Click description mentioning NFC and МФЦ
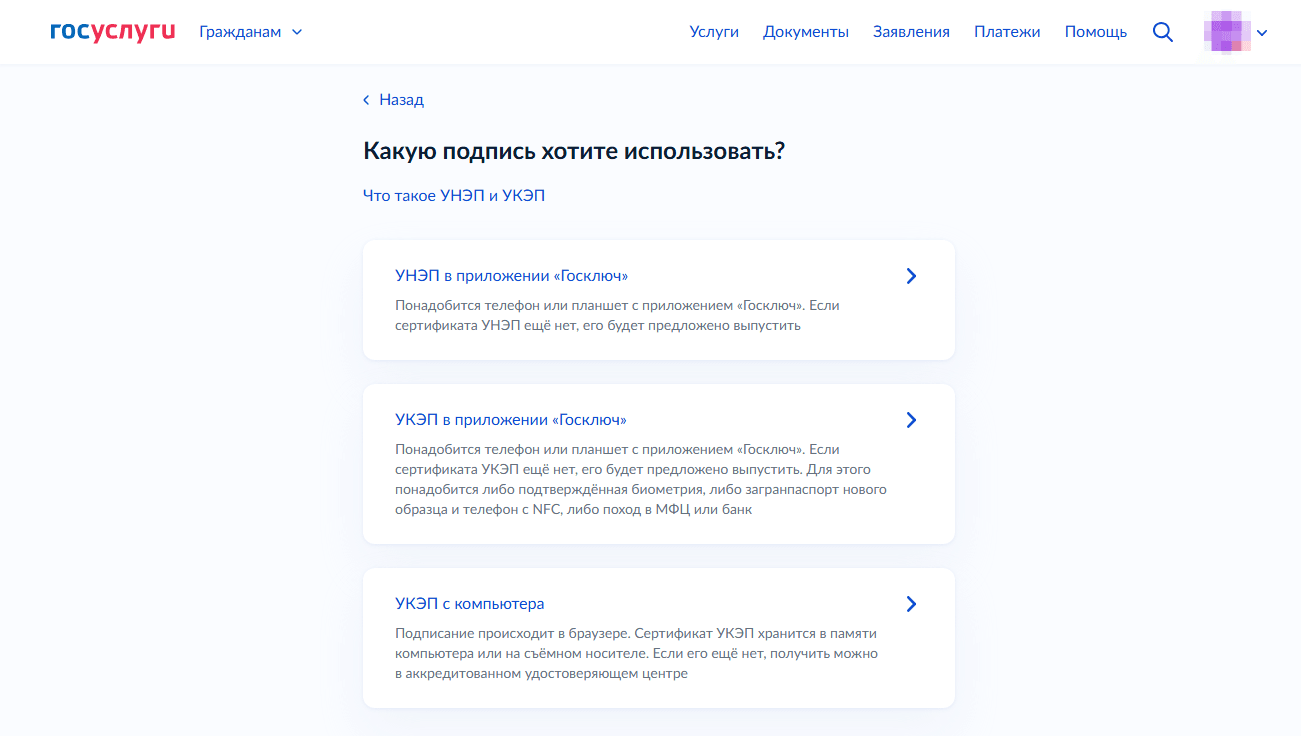The height and width of the screenshot is (736, 1301). pyautogui.click(x=641, y=479)
